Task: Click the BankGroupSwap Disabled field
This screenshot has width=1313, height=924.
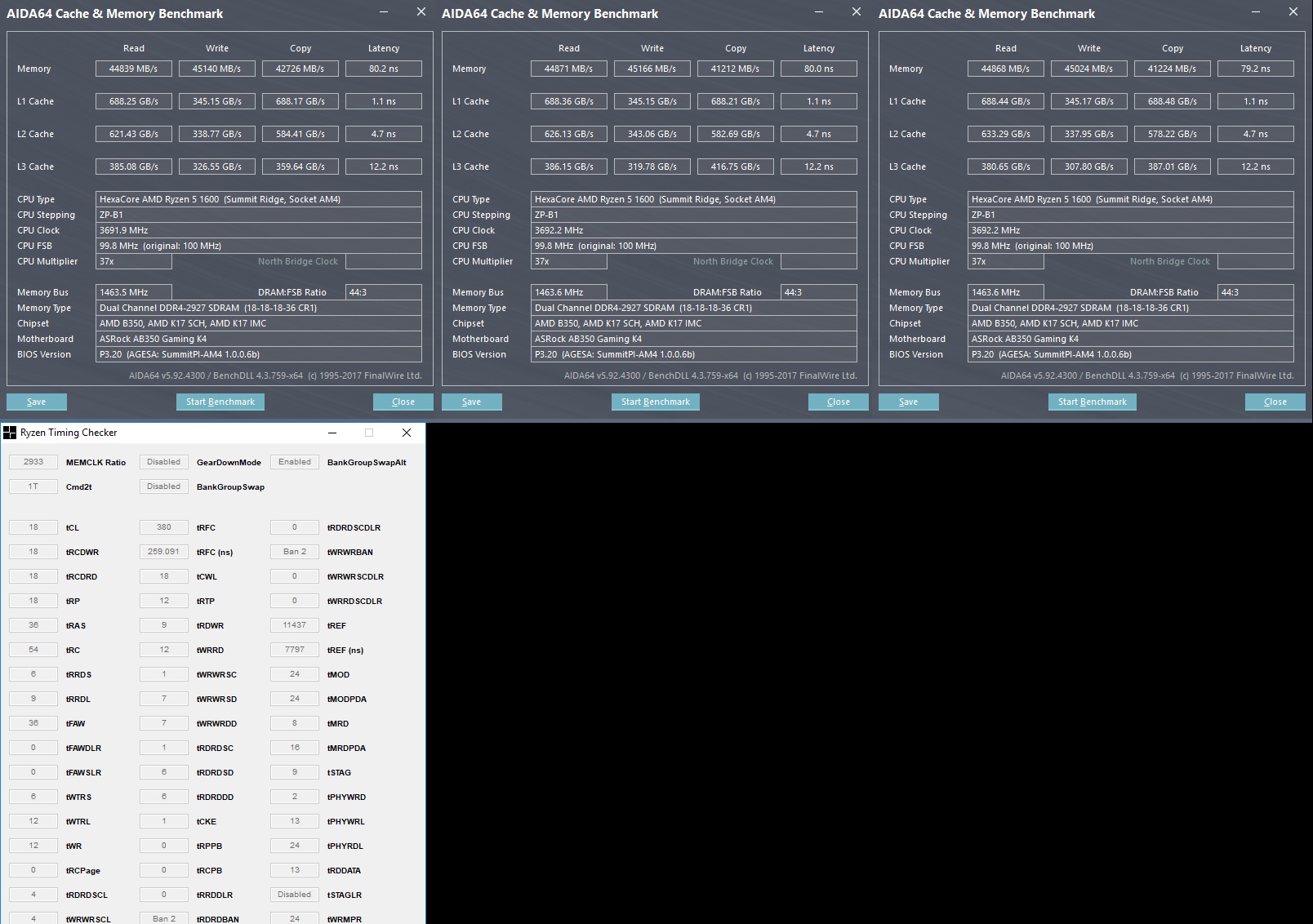Action: tap(164, 486)
